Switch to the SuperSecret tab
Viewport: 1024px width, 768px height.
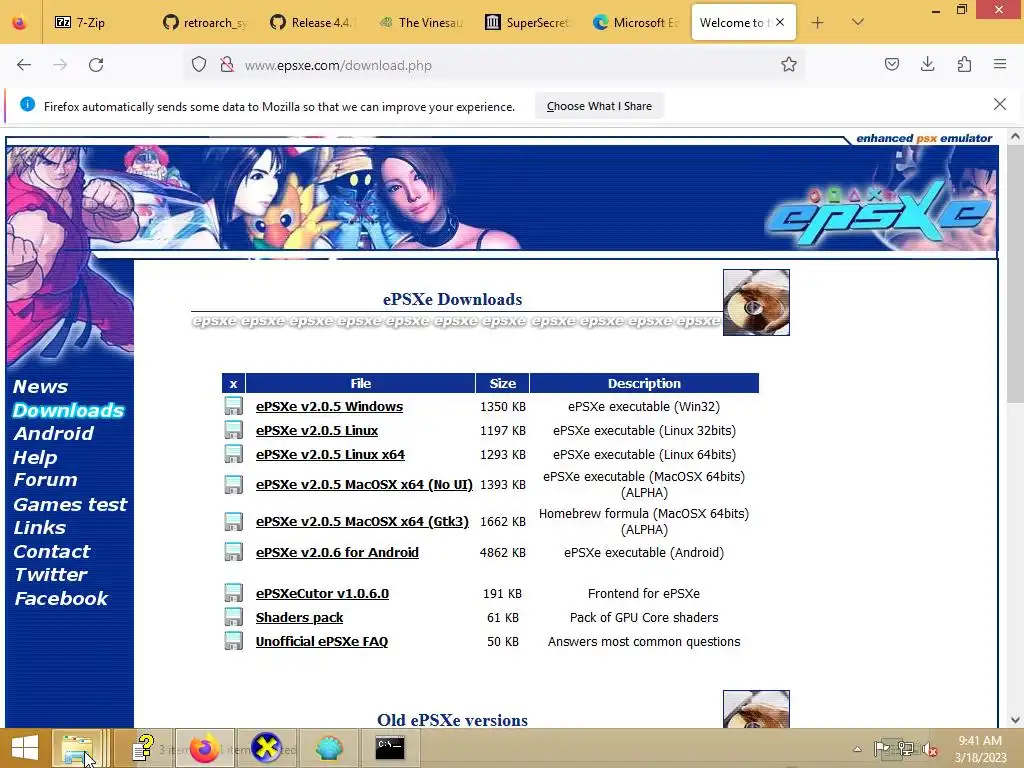click(528, 23)
